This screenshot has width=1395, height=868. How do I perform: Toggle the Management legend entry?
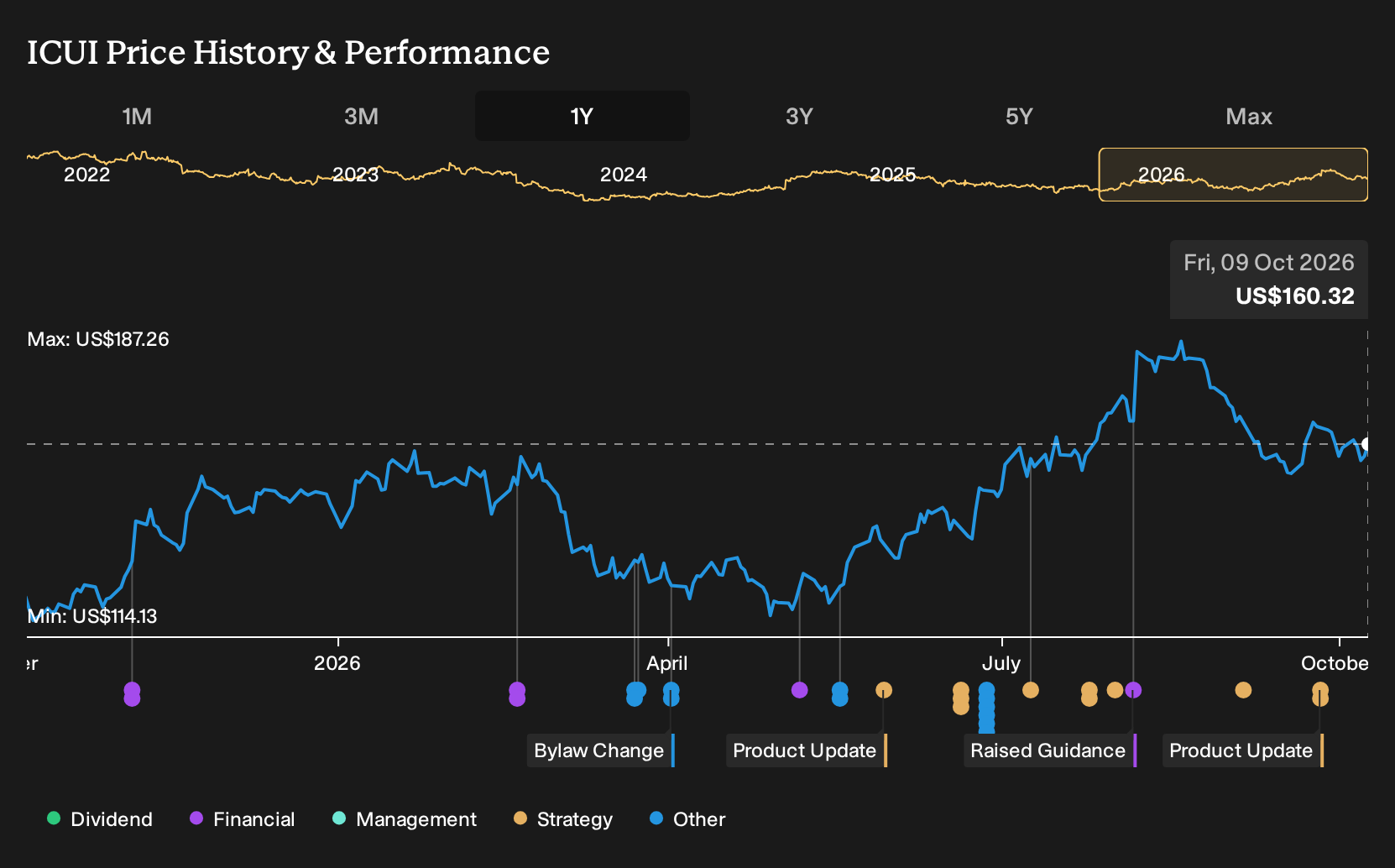coord(405,819)
